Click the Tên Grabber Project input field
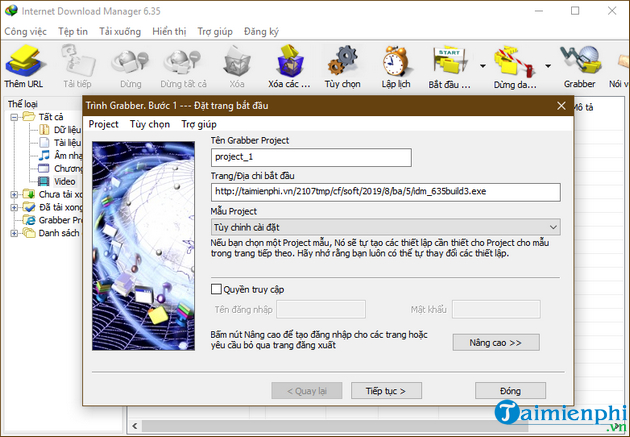630x437 pixels. 311,157
